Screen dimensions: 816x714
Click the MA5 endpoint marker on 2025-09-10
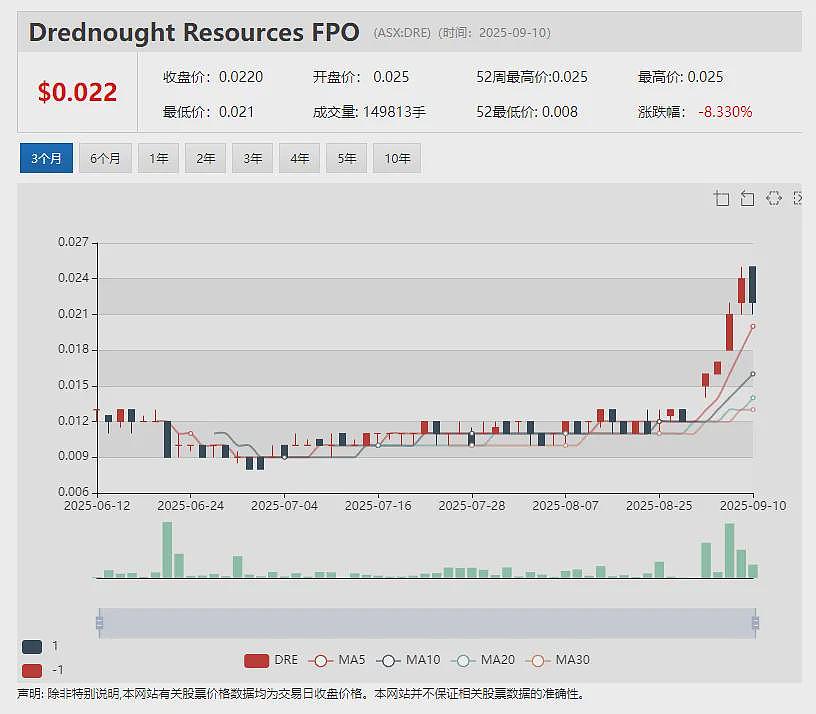pyautogui.click(x=753, y=327)
